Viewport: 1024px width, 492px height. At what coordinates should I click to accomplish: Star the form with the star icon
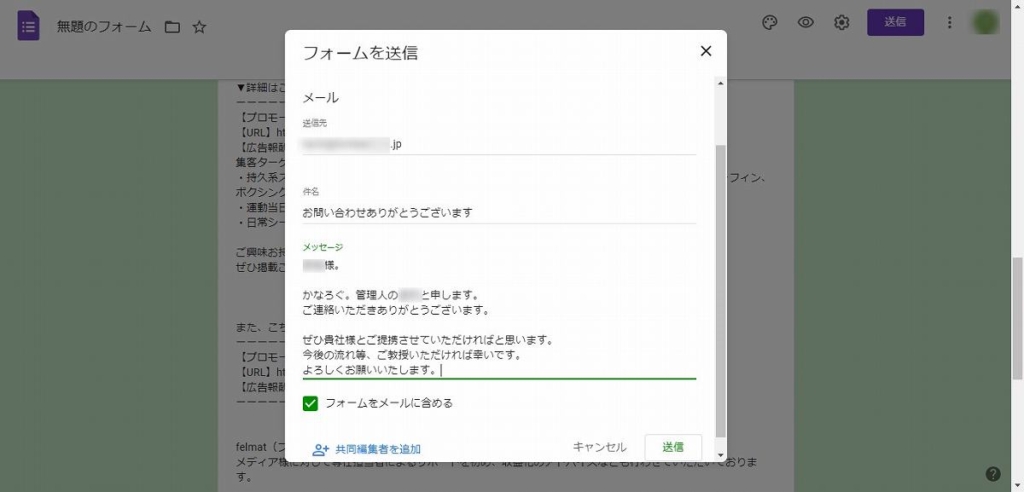(199, 27)
